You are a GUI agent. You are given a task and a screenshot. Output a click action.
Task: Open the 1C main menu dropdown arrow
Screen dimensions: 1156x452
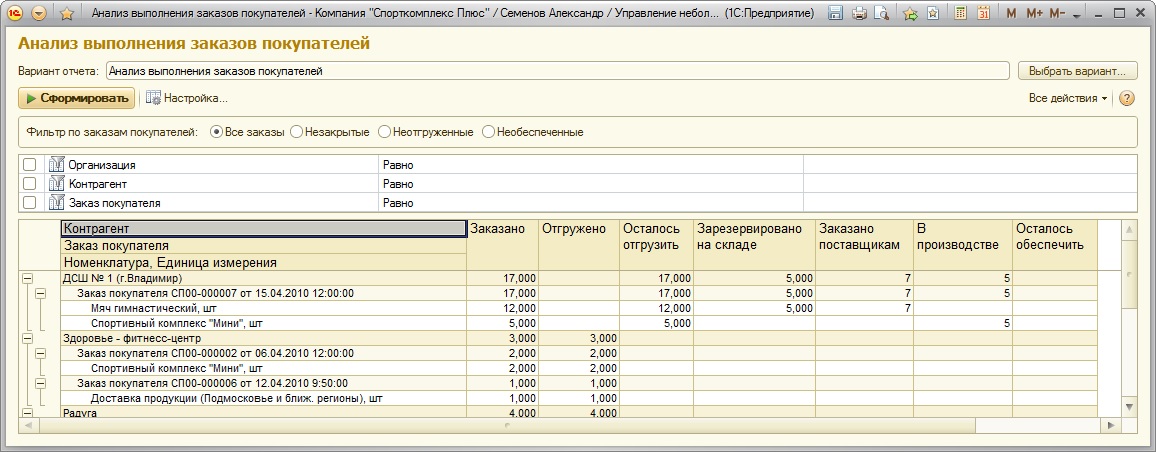[38, 14]
